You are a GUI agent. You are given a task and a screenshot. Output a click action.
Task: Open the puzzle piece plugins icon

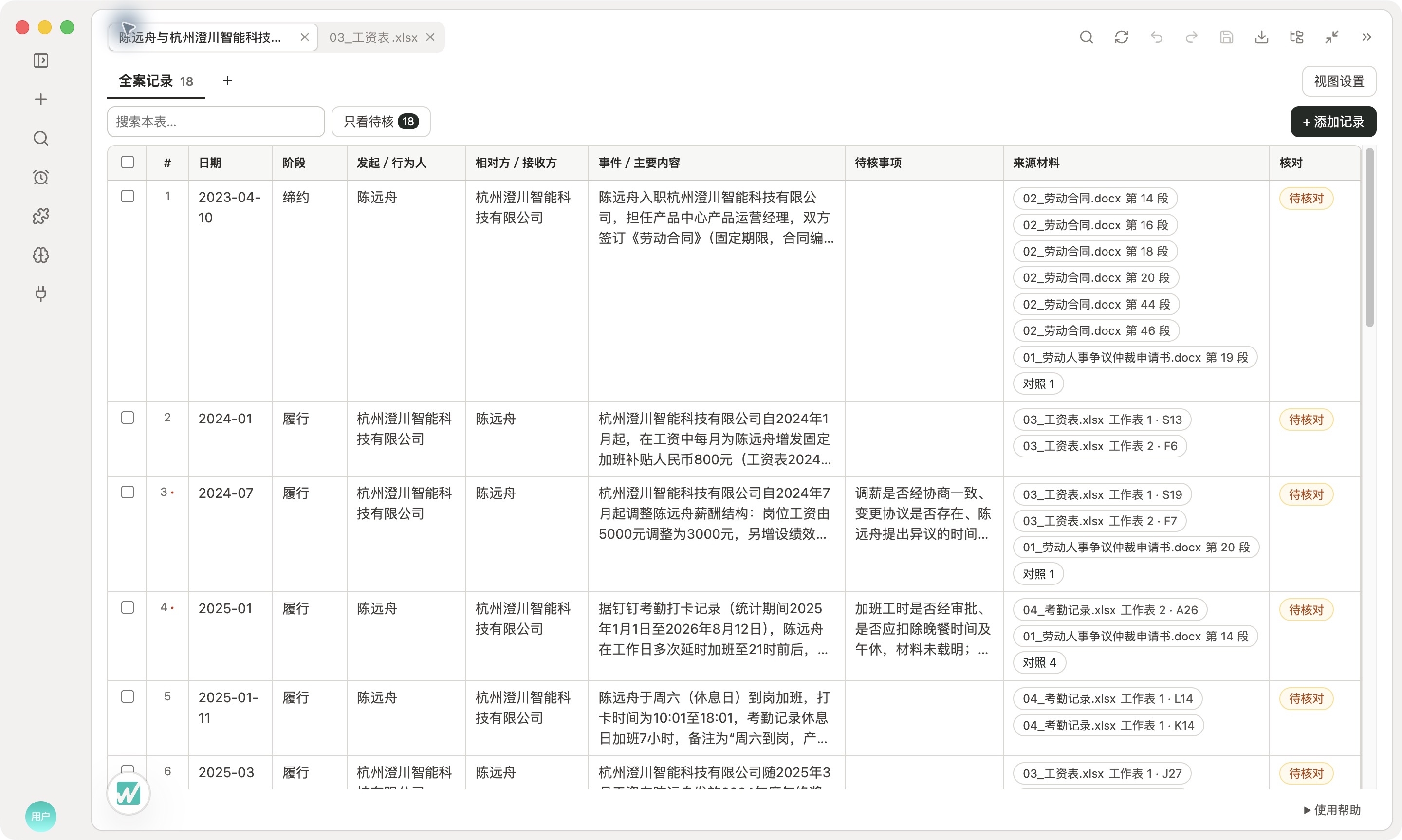coord(41,216)
